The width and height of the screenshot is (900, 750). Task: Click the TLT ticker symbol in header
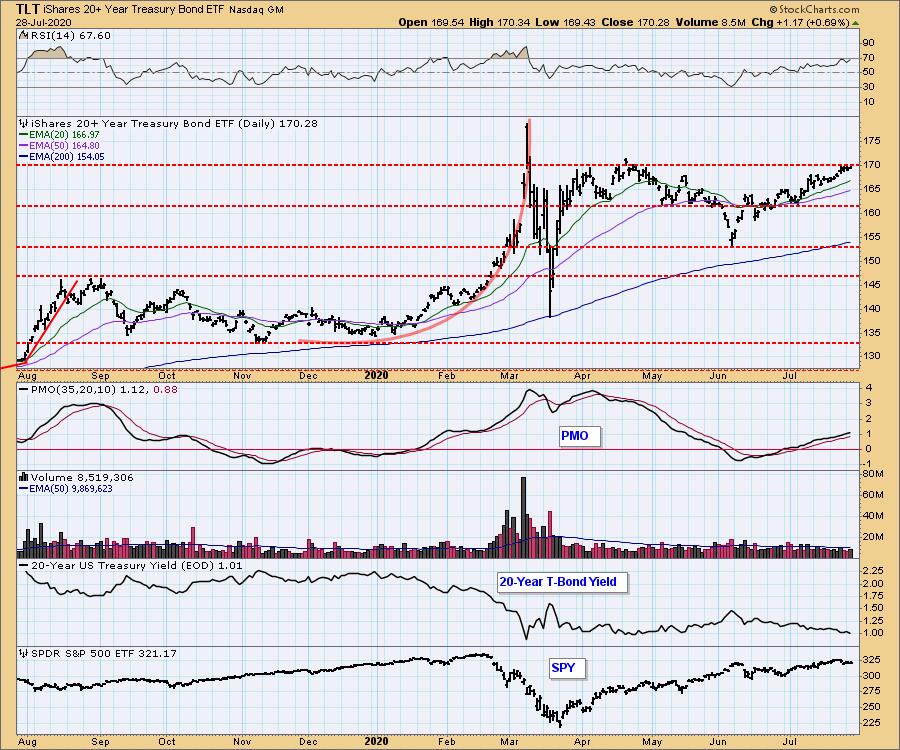[x=28, y=9]
